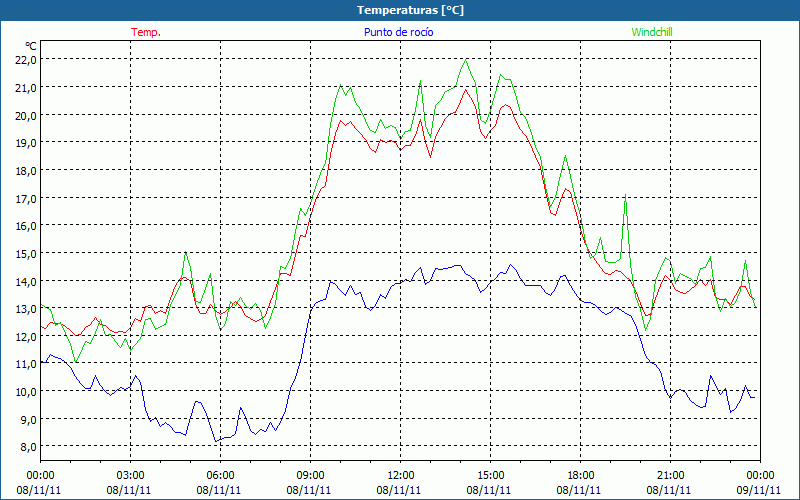Click the '17,0' y-axis value

tap(26, 198)
